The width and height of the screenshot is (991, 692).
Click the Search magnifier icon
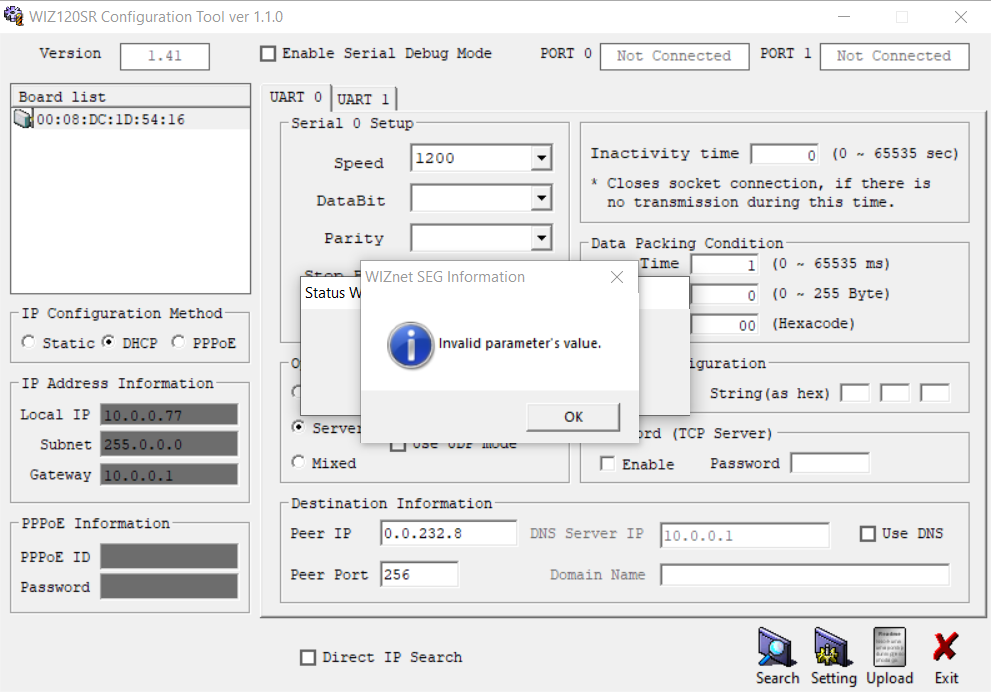tap(777, 646)
